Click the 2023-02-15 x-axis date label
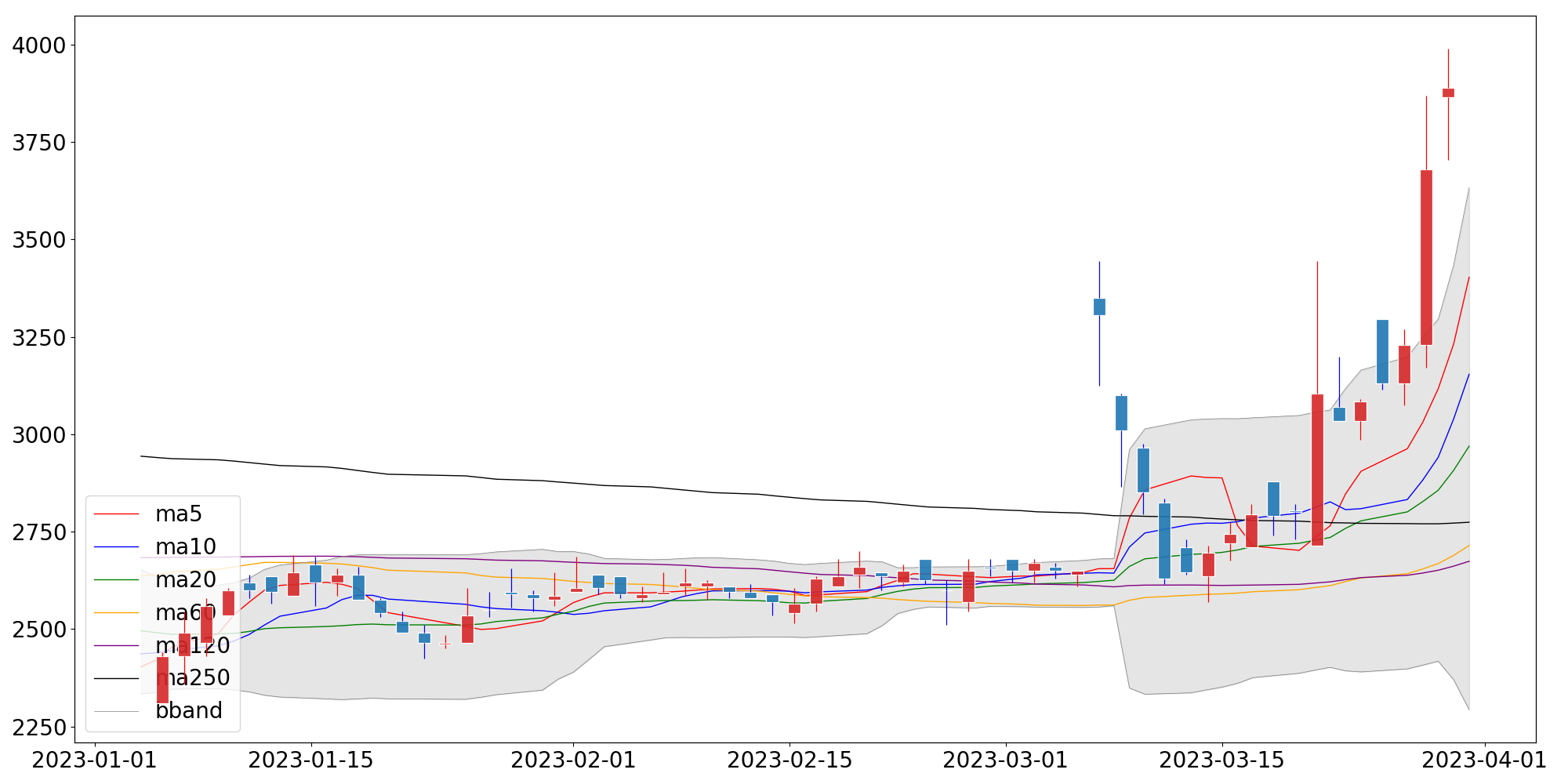1568x784 pixels. point(789,761)
